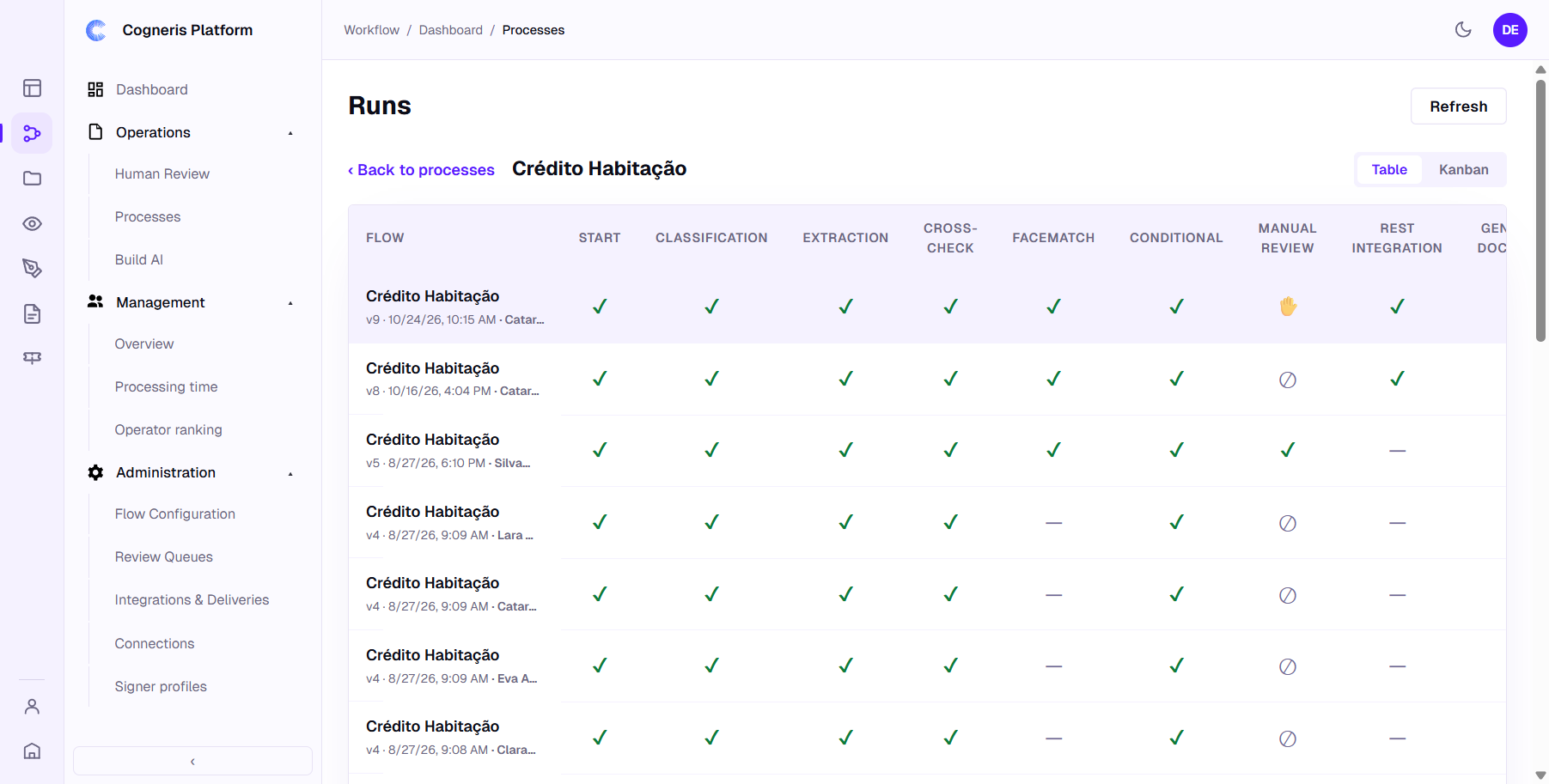Click the manual review hand icon in v9 run
The image size is (1549, 784).
[1287, 307]
